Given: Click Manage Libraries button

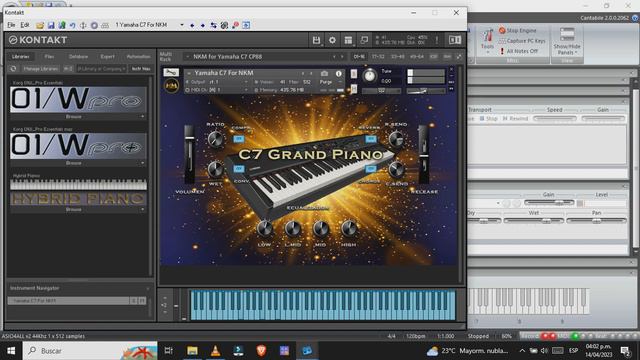Looking at the screenshot, I should pyautogui.click(x=40, y=69).
